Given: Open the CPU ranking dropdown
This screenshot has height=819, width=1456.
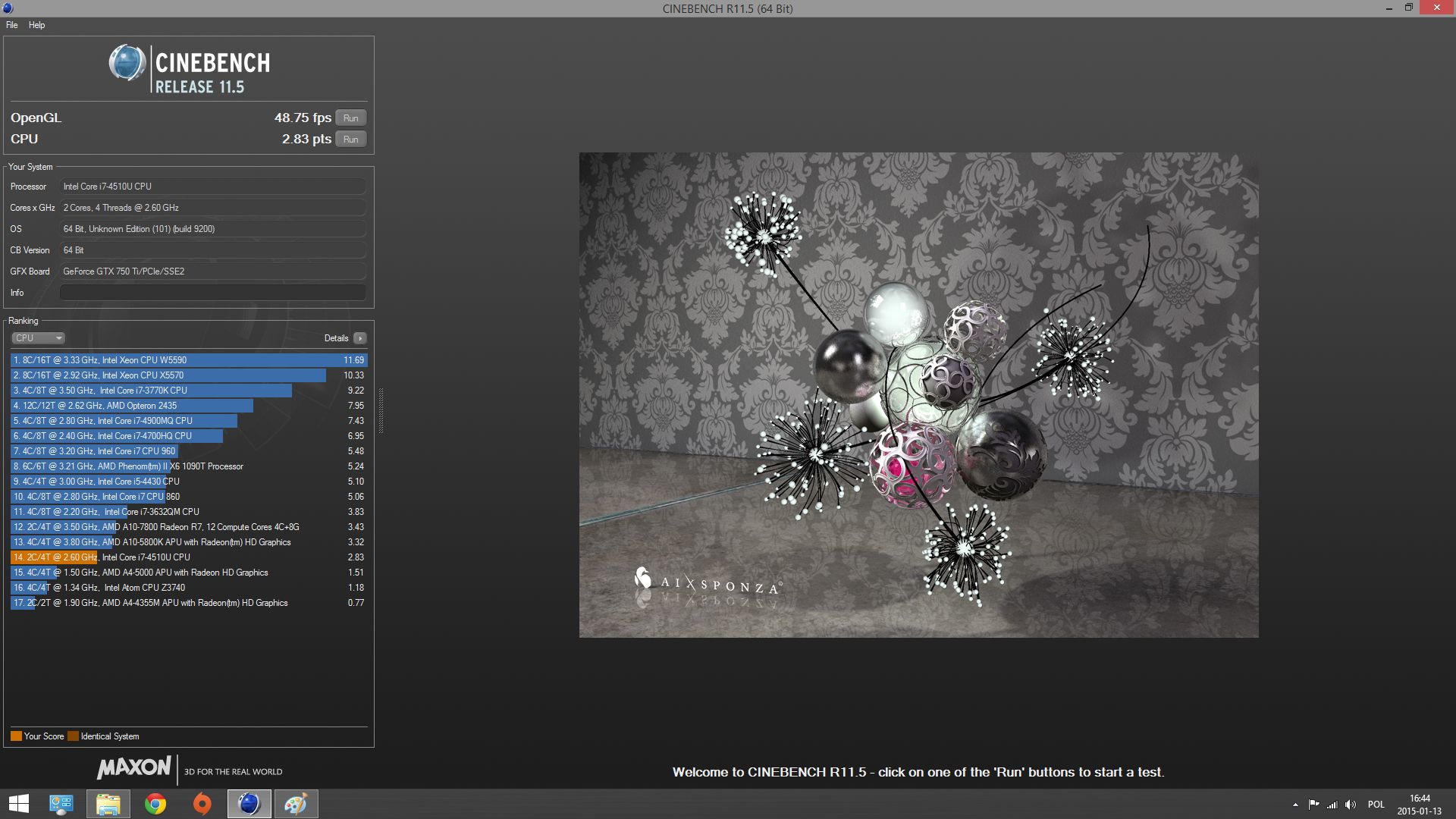Looking at the screenshot, I should click(x=38, y=338).
